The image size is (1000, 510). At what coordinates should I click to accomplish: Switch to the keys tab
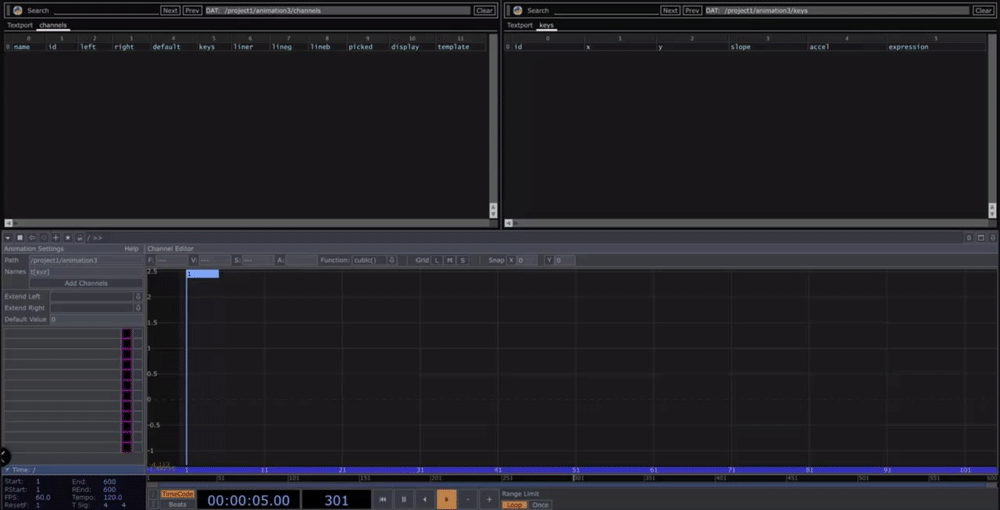click(547, 26)
